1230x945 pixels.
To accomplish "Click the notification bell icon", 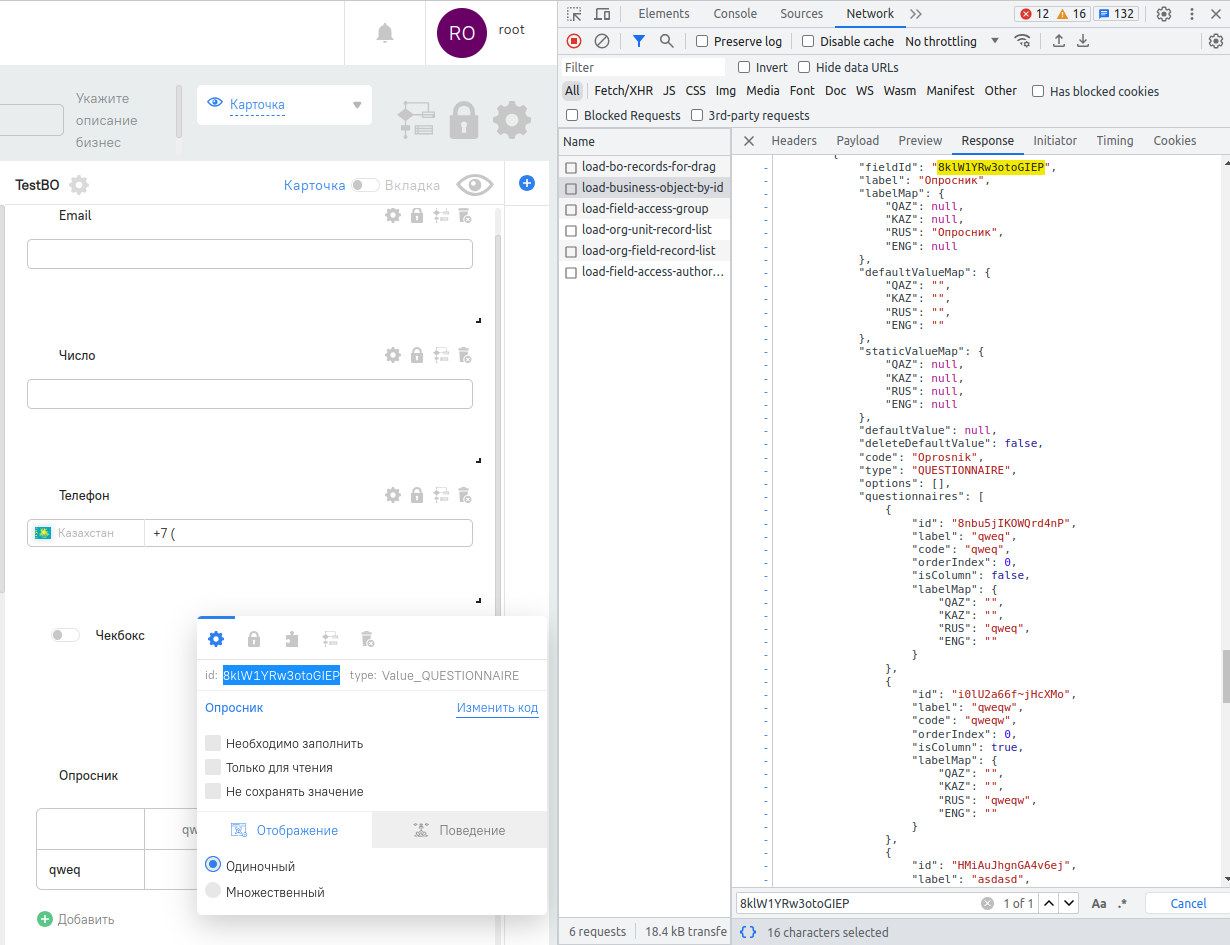I will pos(385,33).
